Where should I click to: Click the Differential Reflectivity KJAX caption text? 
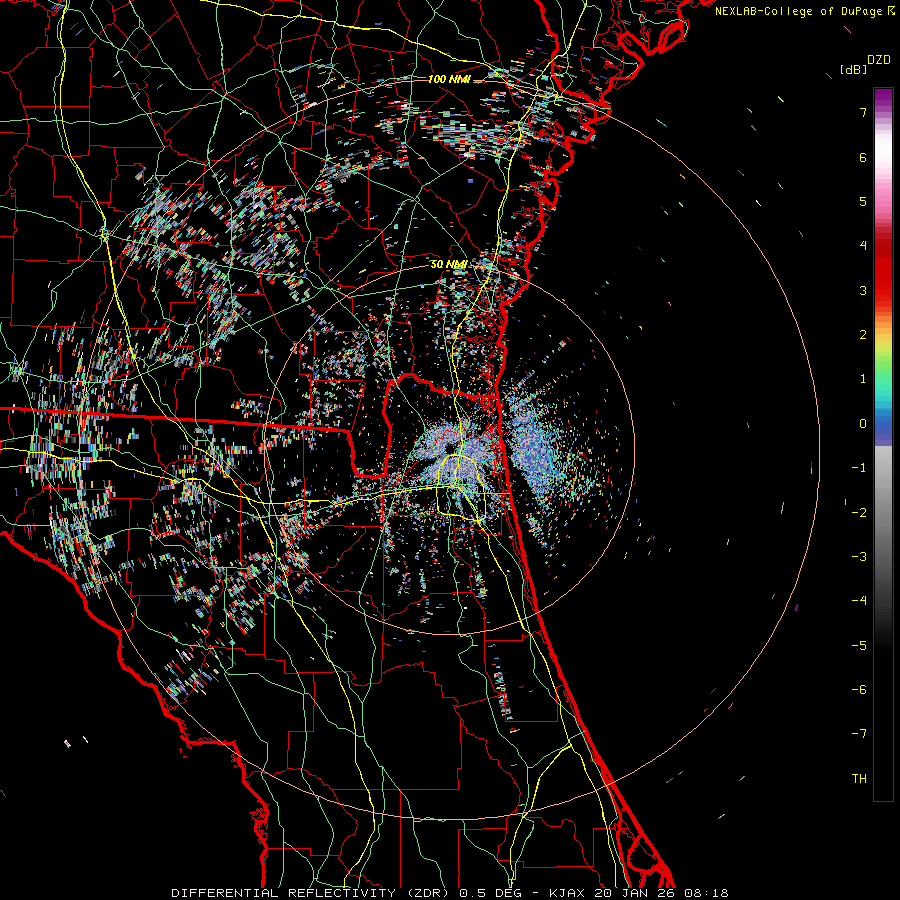point(449,893)
